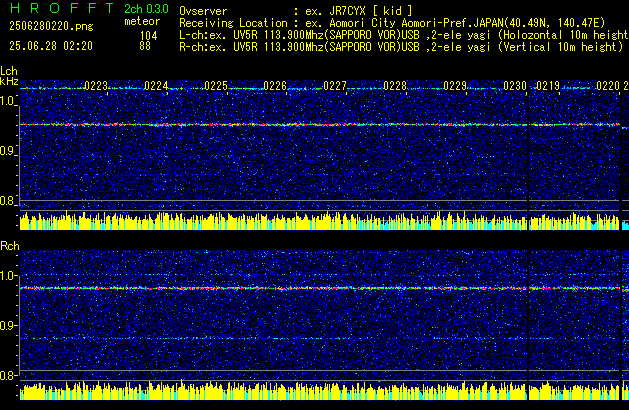Click the Rch 1.0 kHz axis label
Viewport: 629px width, 410px height.
[x=8, y=276]
